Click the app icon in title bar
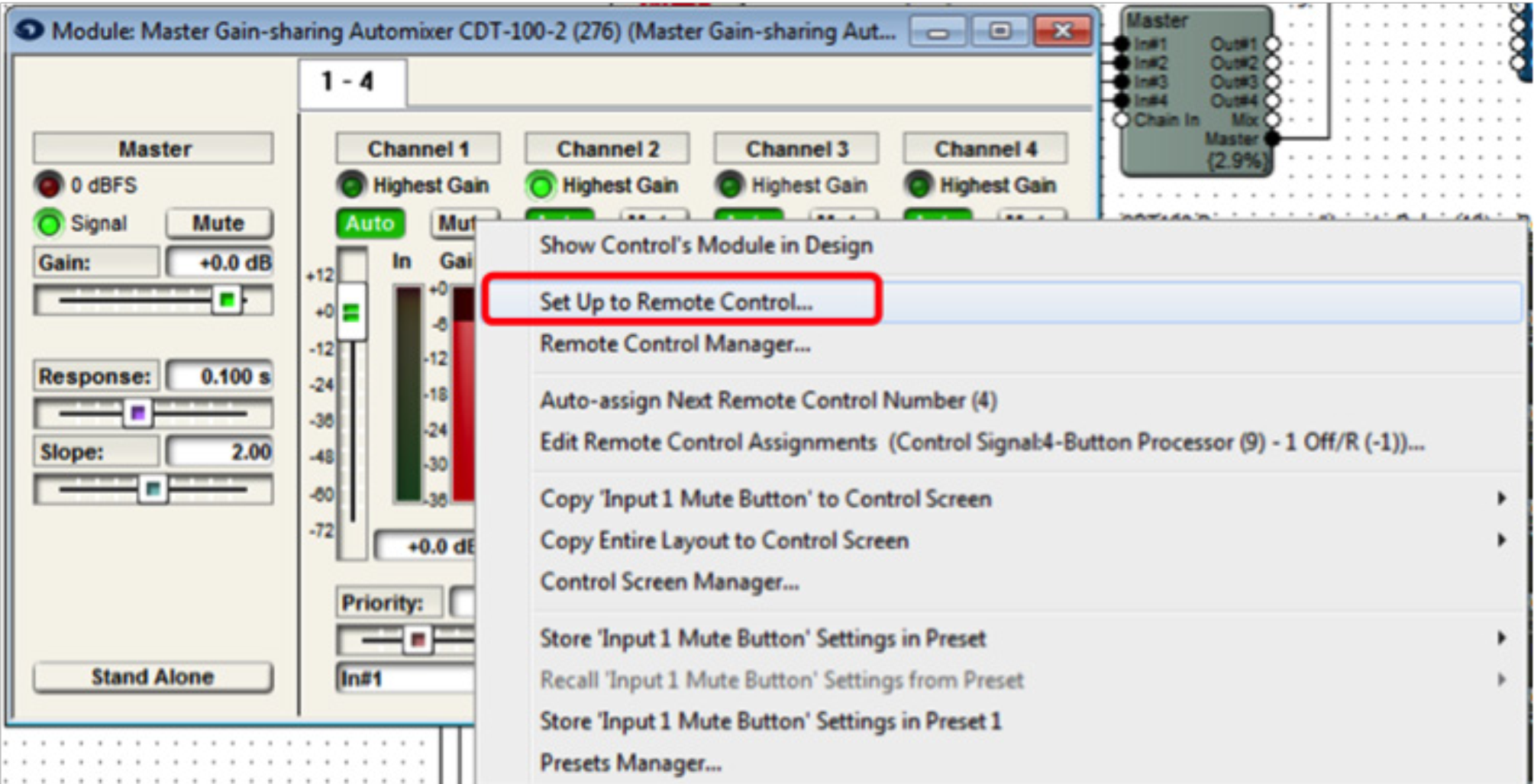1534x784 pixels. pos(29,31)
